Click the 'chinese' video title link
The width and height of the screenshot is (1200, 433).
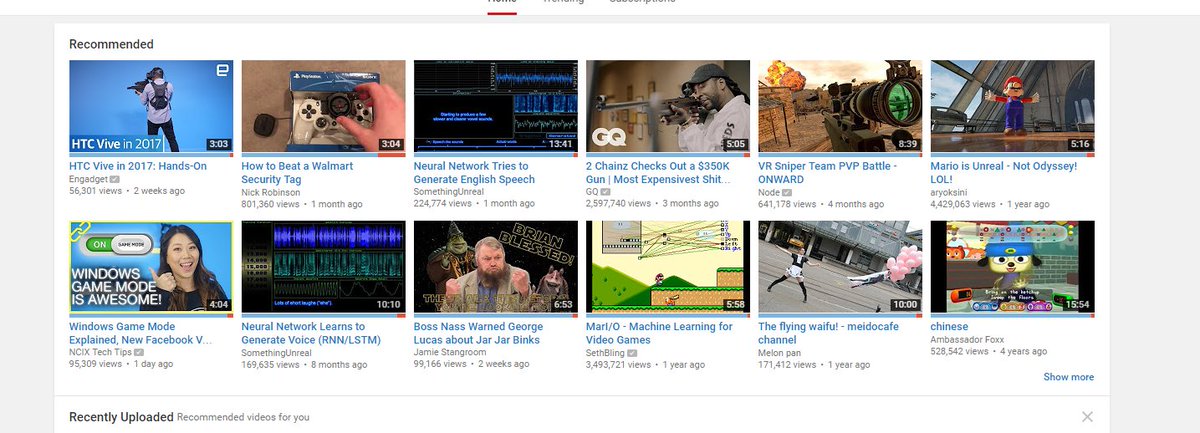pos(951,327)
